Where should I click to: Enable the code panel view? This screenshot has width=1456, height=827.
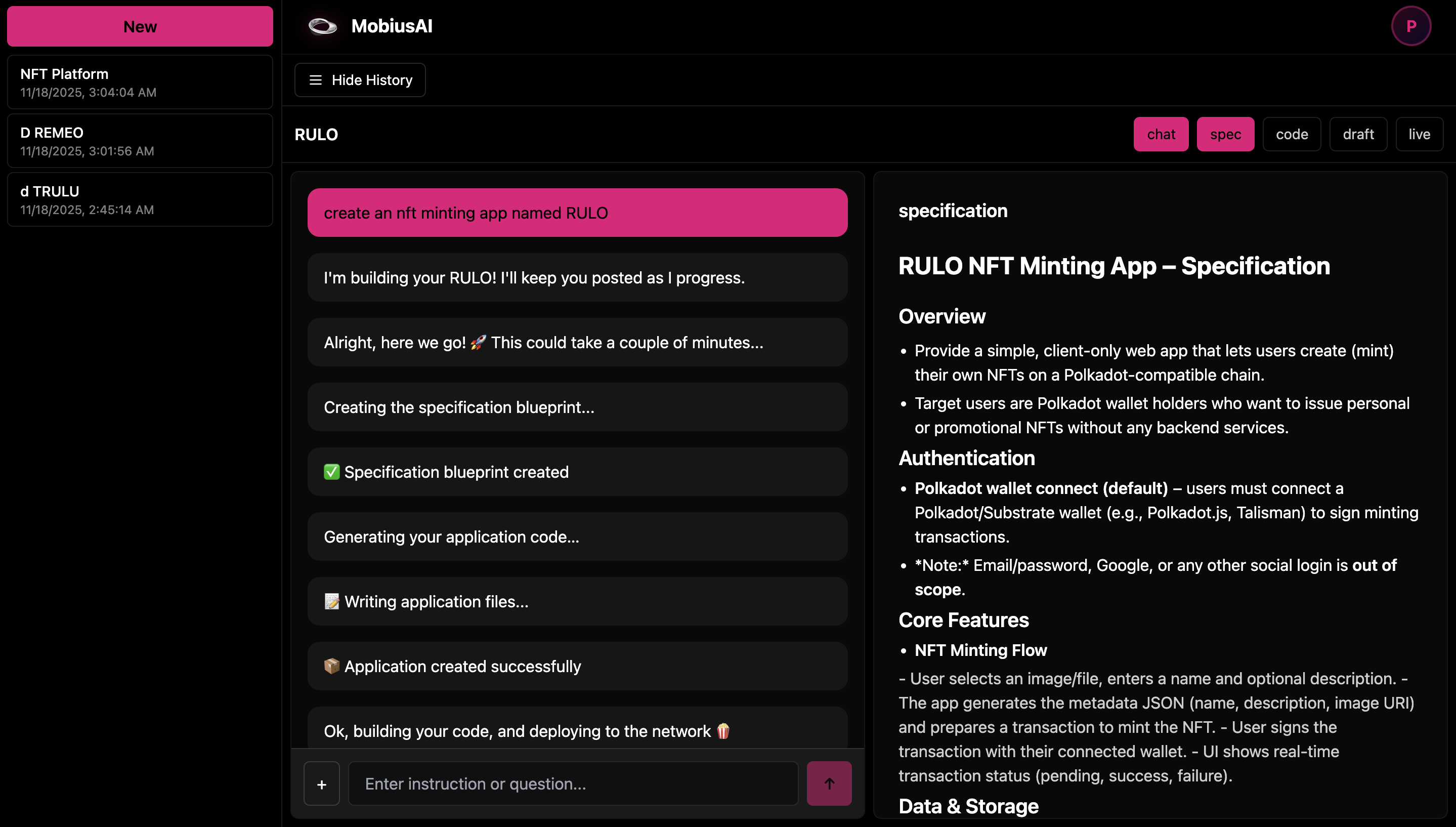pos(1292,134)
